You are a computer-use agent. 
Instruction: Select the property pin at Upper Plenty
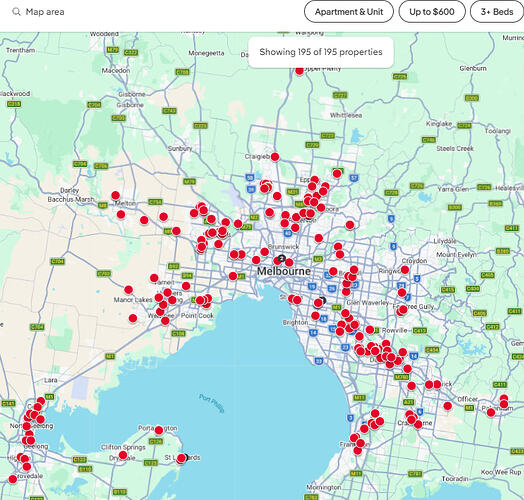[x=299, y=70]
